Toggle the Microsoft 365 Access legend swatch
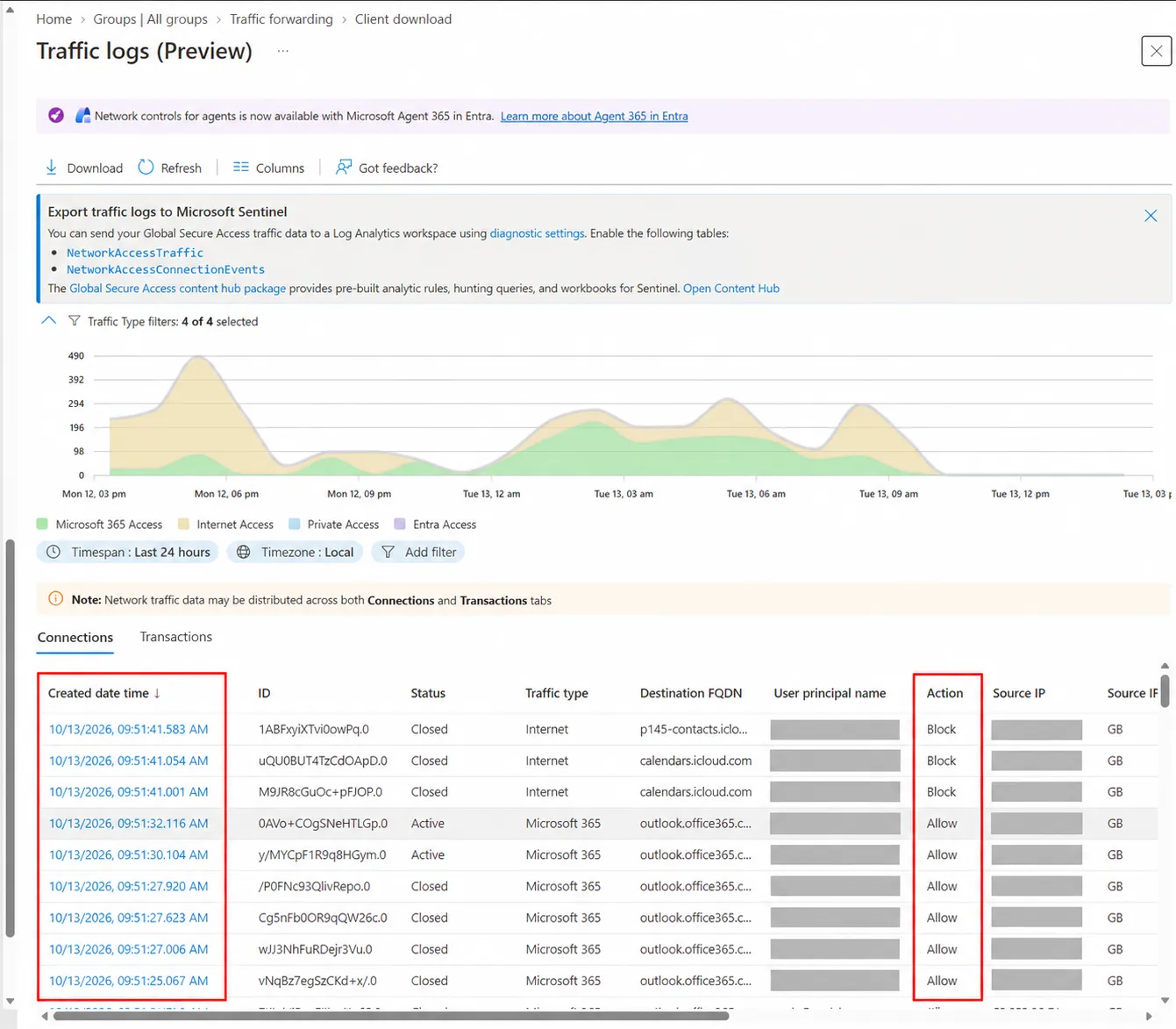The height and width of the screenshot is (1029, 1176). [x=42, y=525]
